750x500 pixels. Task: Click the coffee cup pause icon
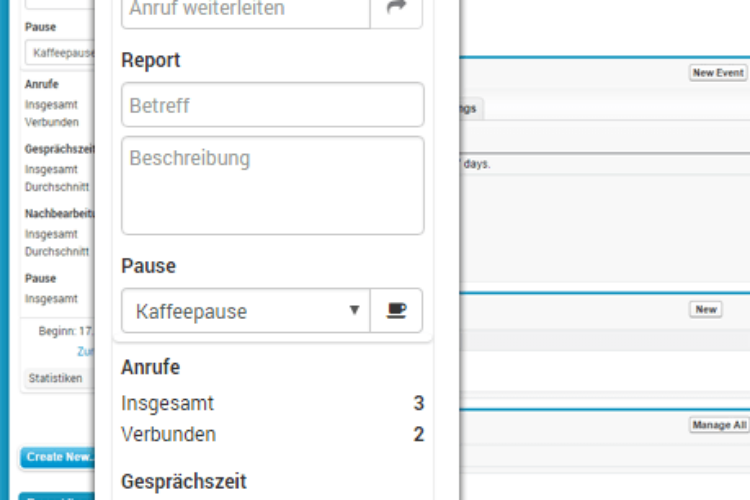coord(396,311)
